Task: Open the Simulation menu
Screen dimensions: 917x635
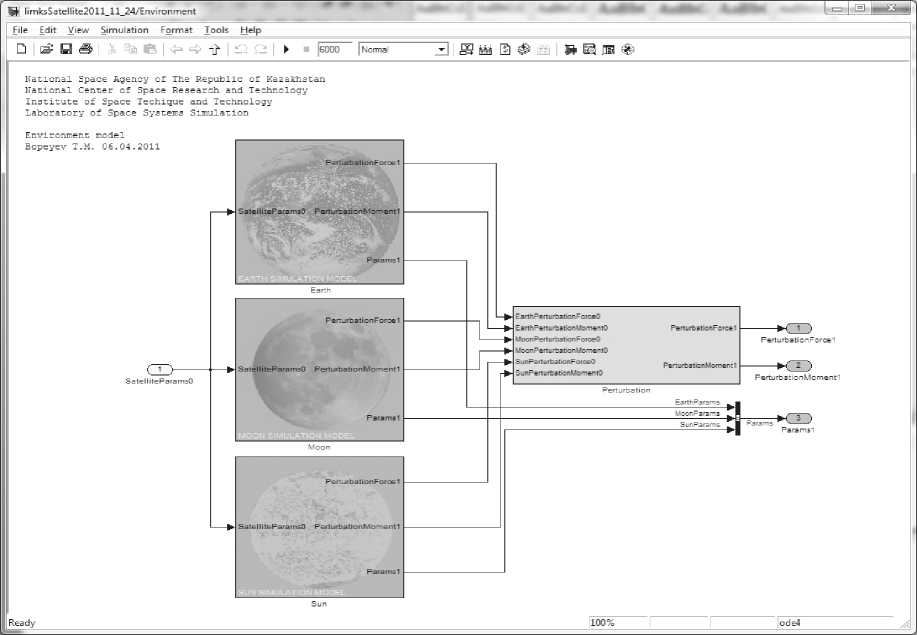Action: click(x=124, y=30)
